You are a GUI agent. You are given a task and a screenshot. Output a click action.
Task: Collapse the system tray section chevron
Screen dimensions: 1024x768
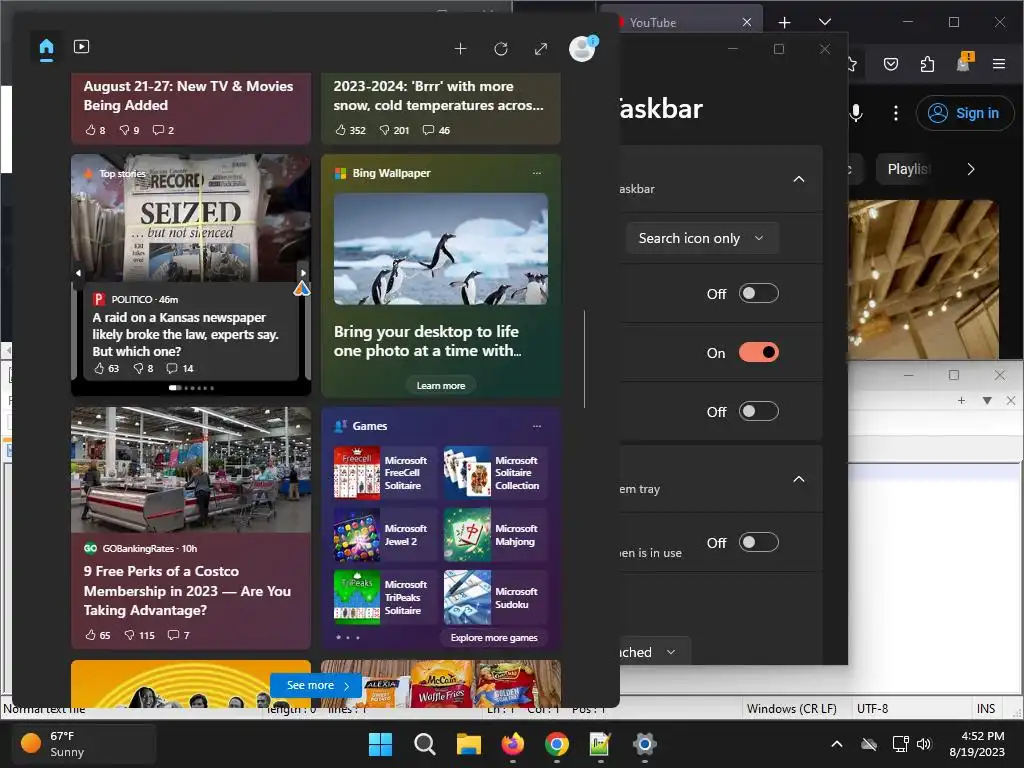point(799,479)
